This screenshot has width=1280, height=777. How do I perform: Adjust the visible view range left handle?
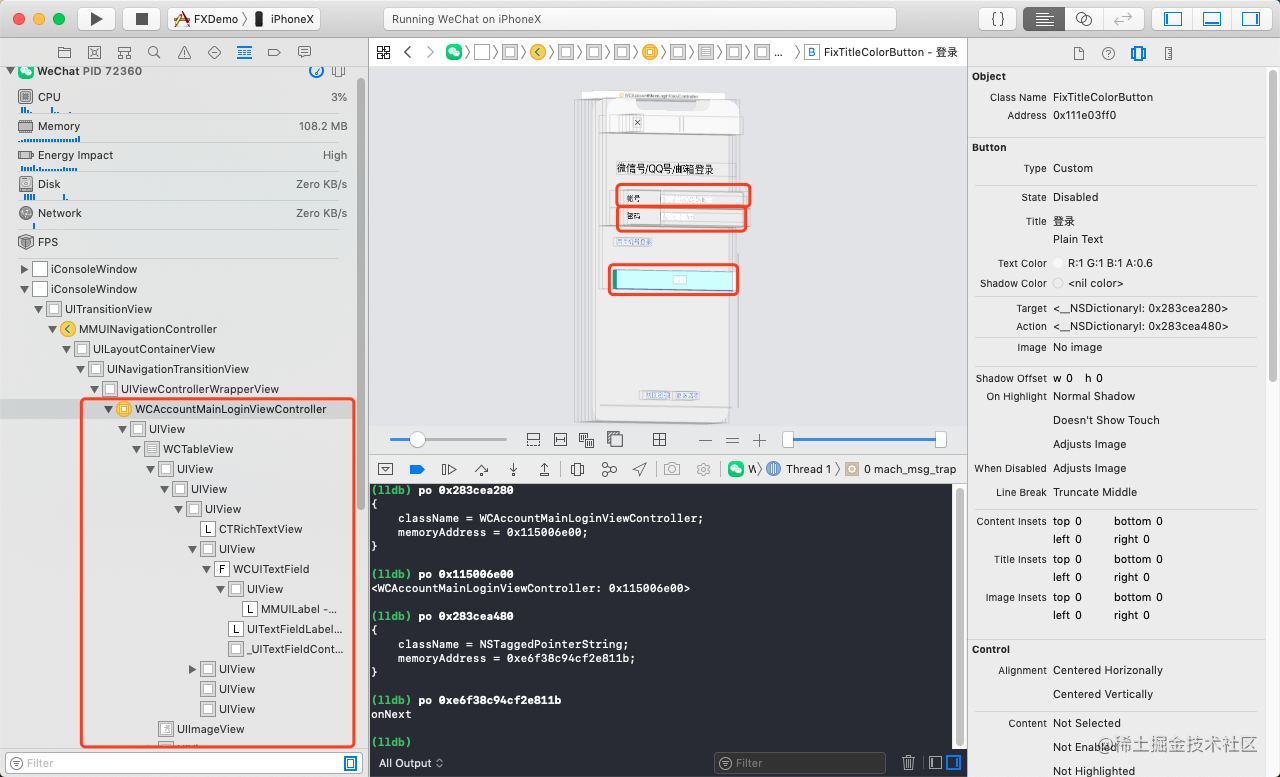[788, 439]
